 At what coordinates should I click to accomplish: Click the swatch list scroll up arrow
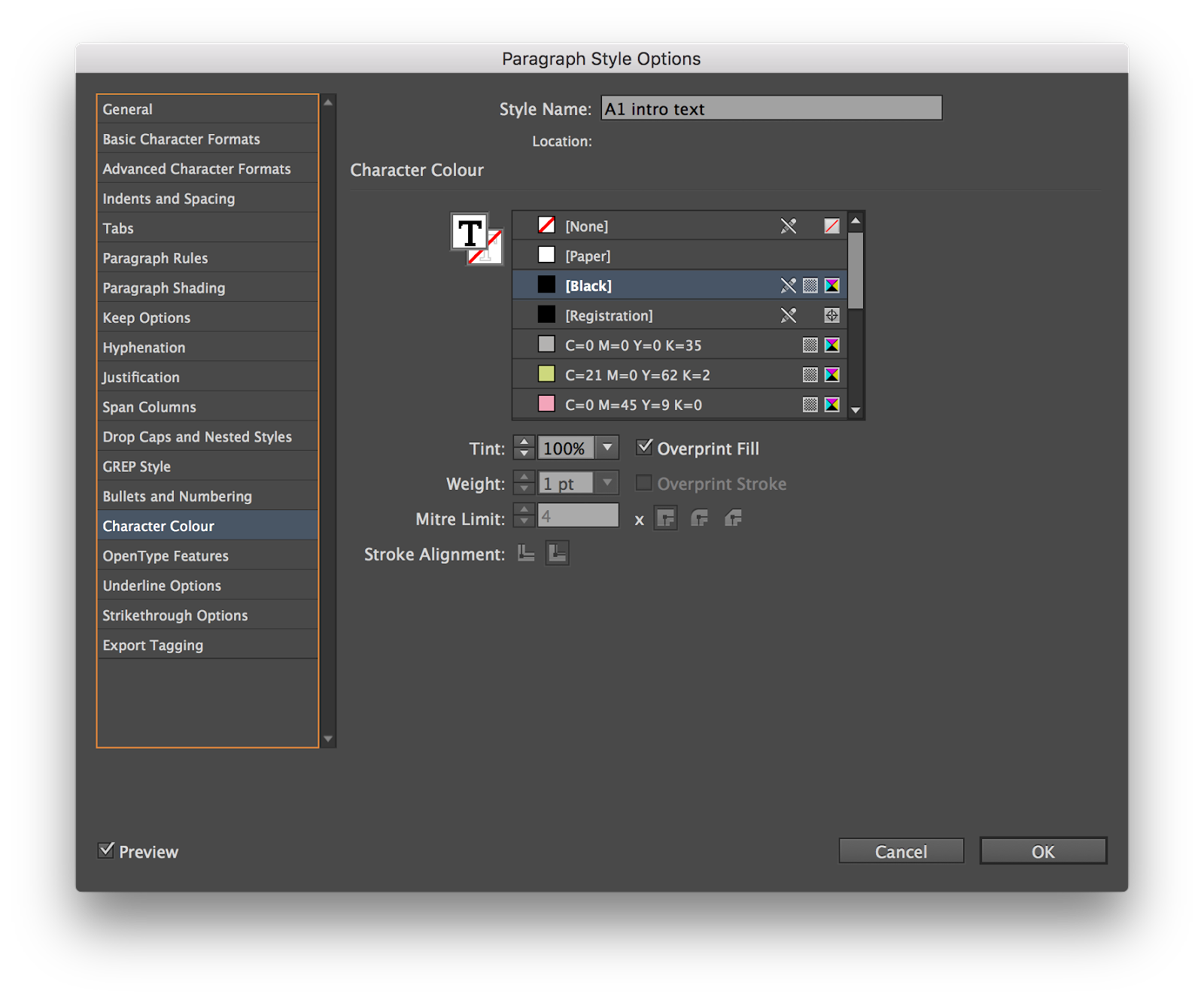[x=856, y=220]
